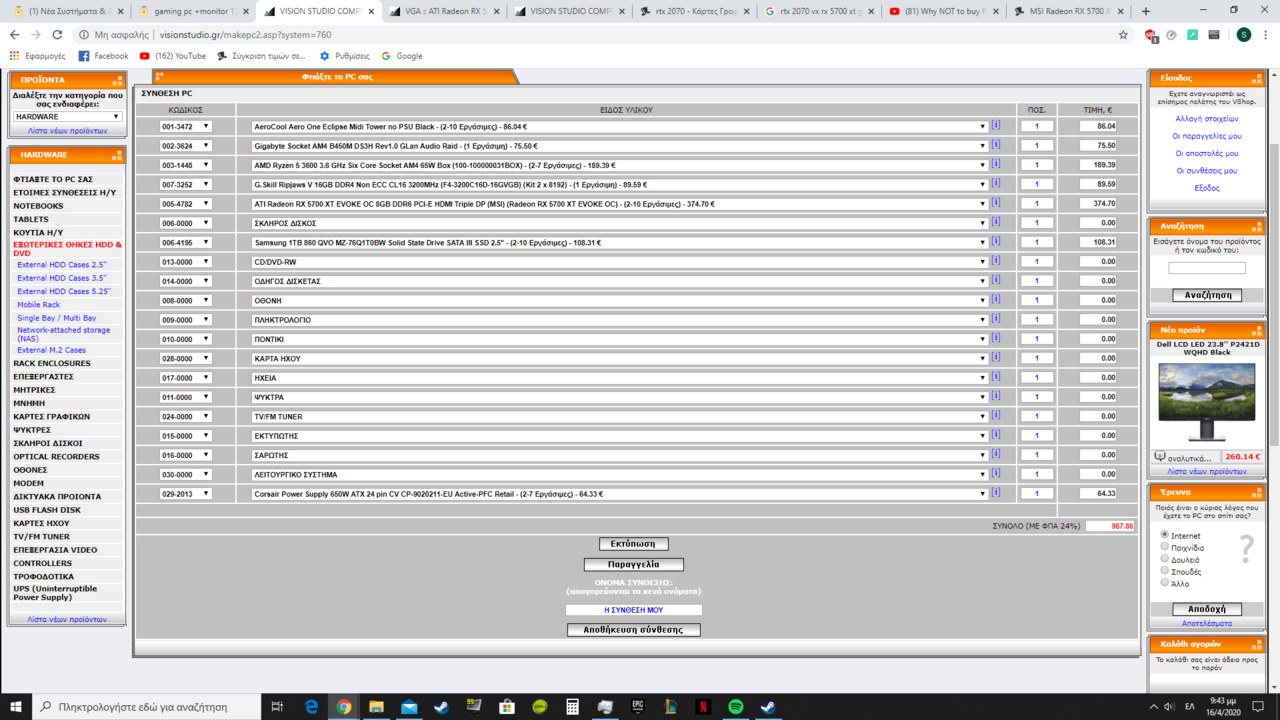Image resolution: width=1280 pixels, height=720 pixels.
Task: Click info icon for AeroCool case row
Action: click(996, 126)
